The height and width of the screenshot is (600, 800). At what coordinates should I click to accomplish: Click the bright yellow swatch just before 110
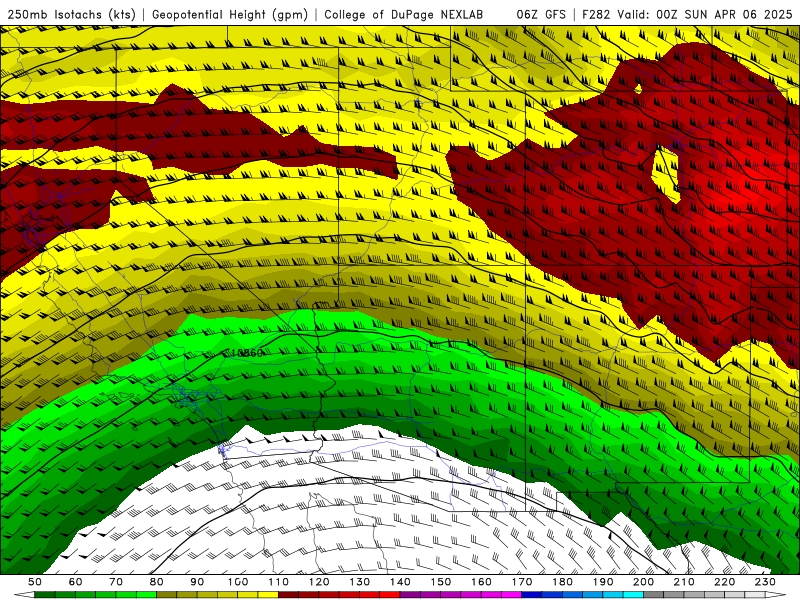coord(268,595)
